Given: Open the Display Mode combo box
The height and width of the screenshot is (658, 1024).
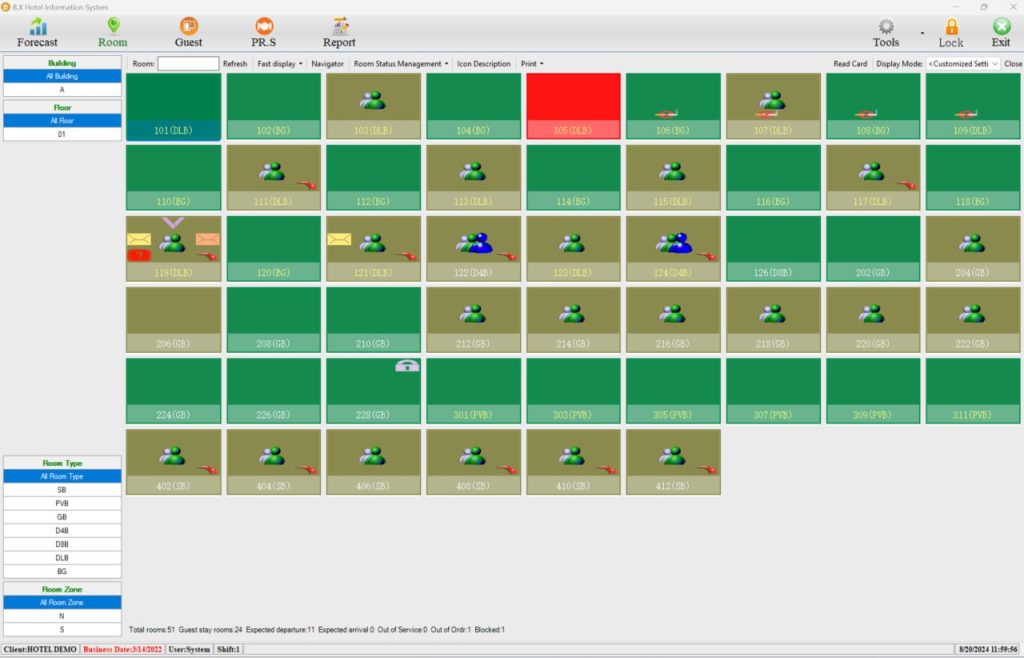Looking at the screenshot, I should click(962, 64).
